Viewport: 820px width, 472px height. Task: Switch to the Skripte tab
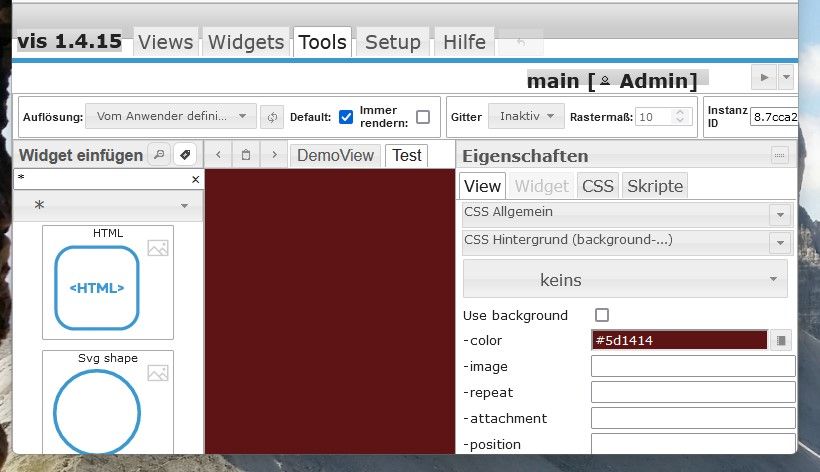(655, 186)
